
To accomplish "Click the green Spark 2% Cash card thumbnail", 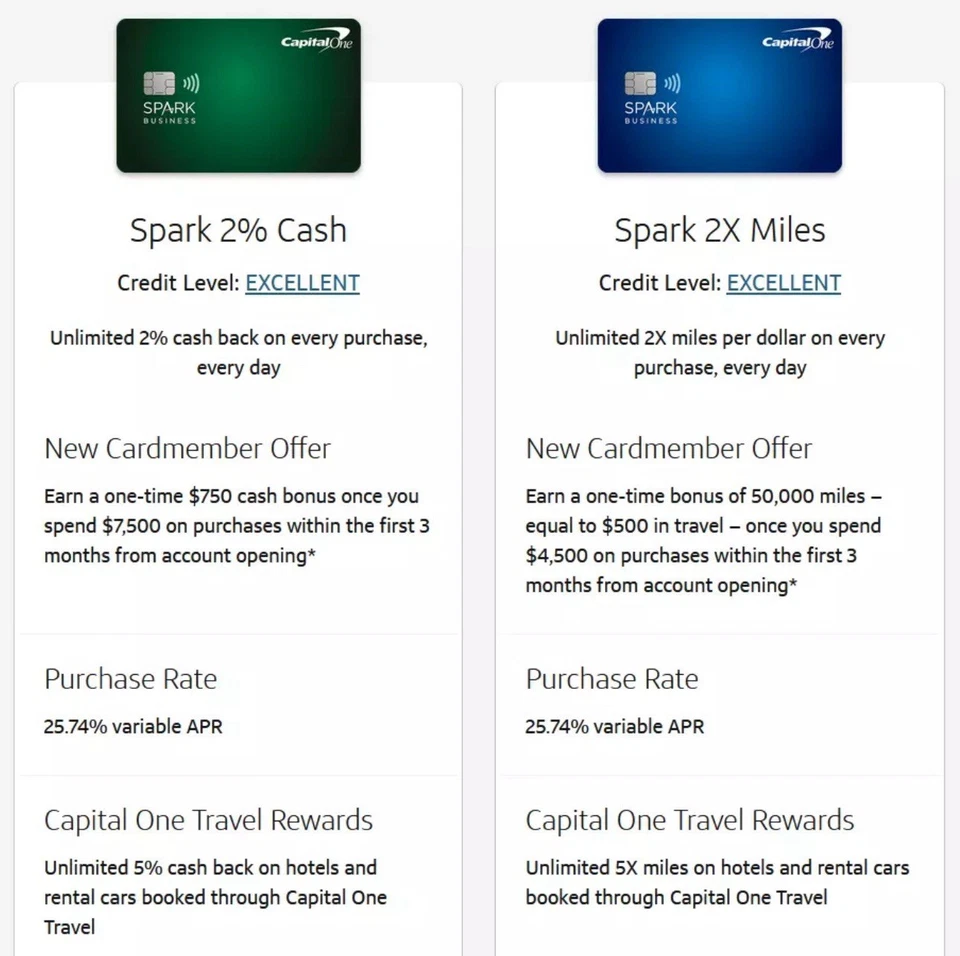I will 238,95.
